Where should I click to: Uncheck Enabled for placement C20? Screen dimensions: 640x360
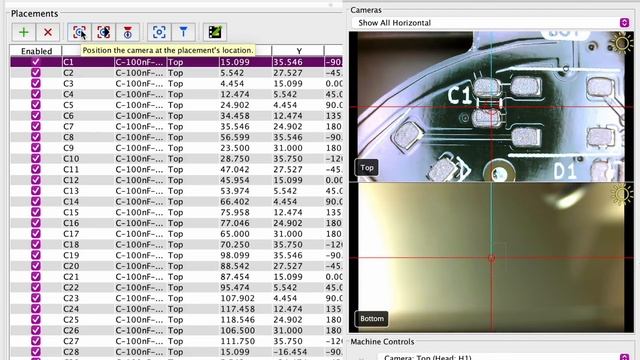click(36, 266)
